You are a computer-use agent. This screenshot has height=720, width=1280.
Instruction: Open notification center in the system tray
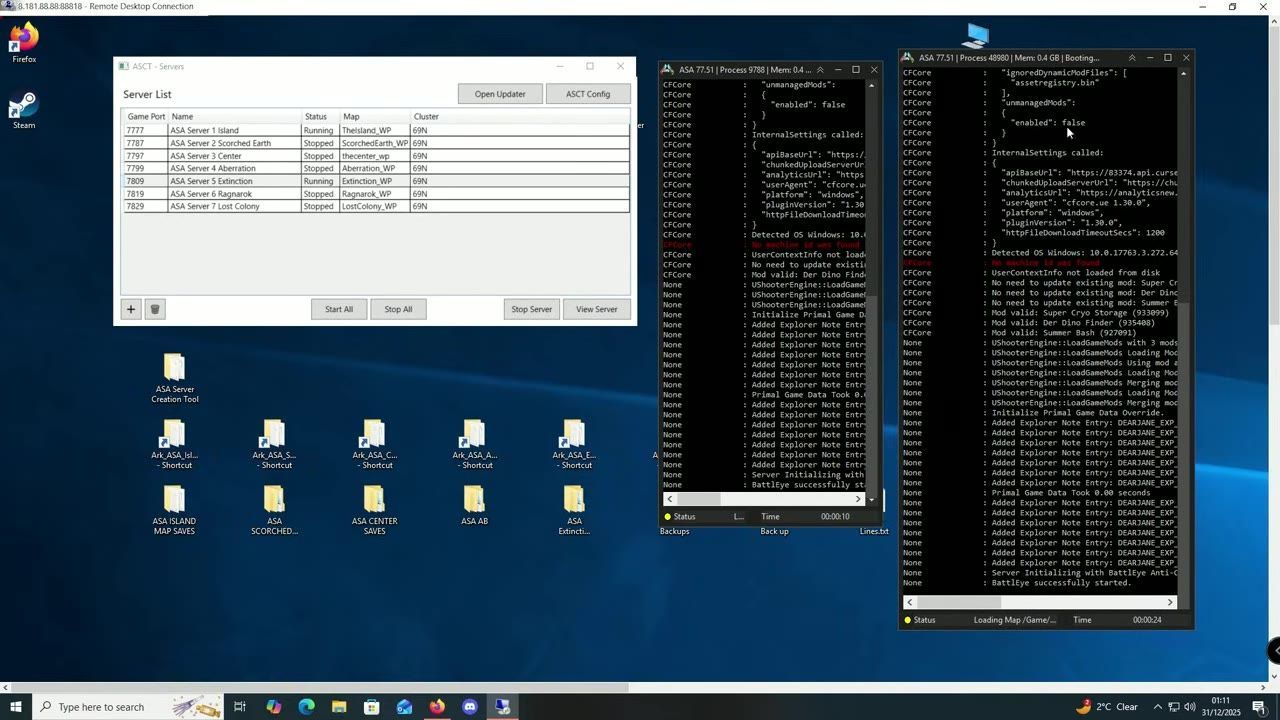coord(1259,707)
